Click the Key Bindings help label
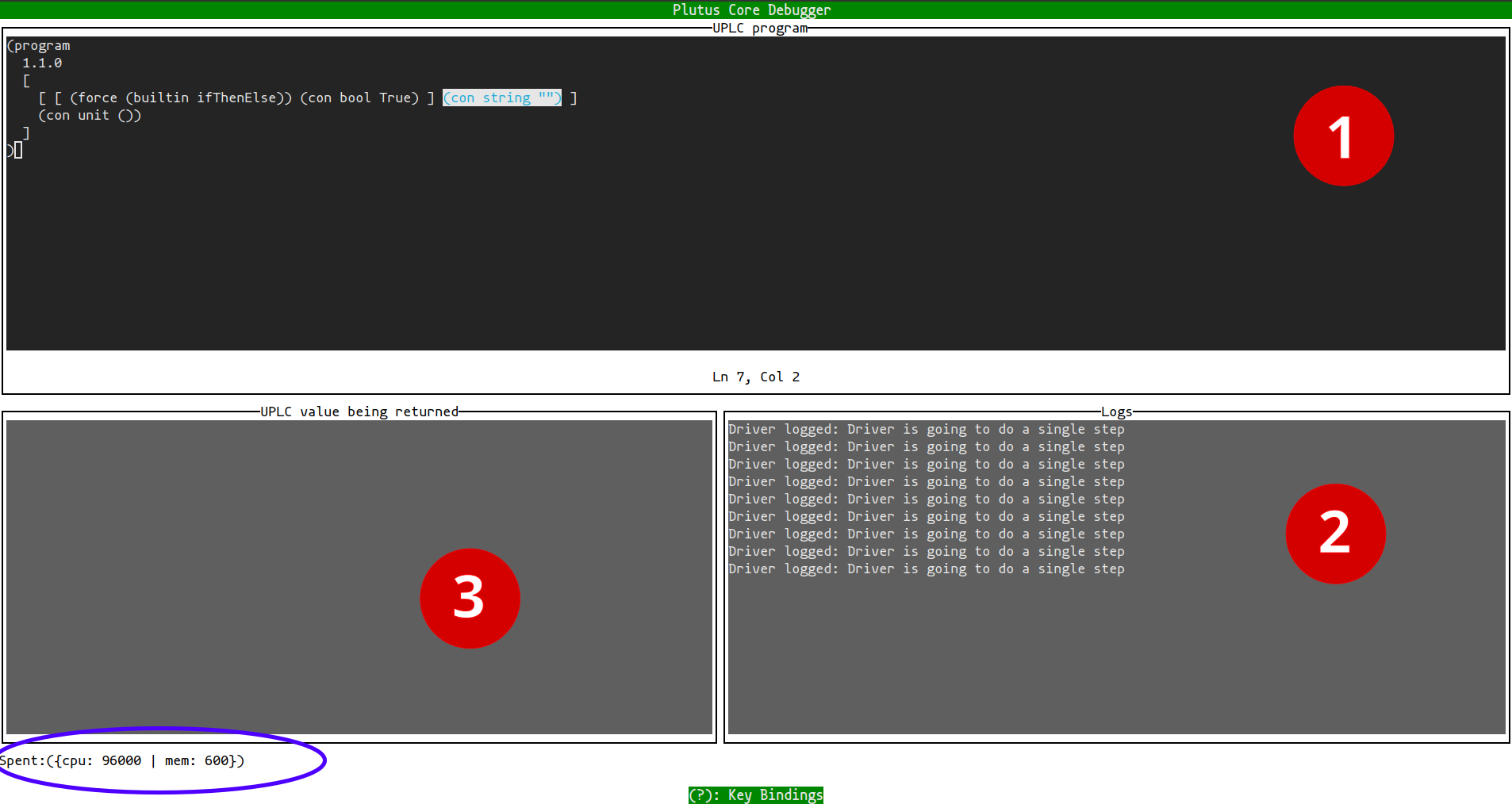The width and height of the screenshot is (1512, 804). (x=755, y=794)
